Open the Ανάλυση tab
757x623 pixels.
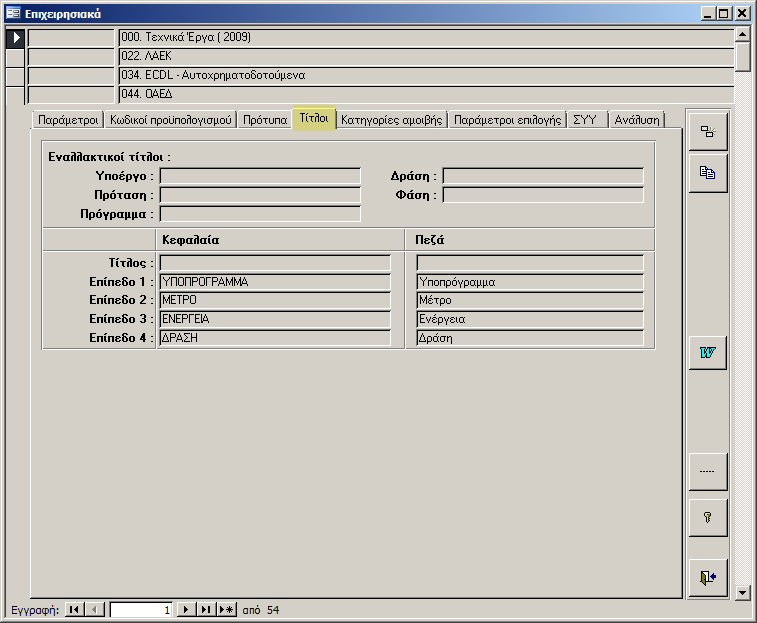click(x=637, y=120)
